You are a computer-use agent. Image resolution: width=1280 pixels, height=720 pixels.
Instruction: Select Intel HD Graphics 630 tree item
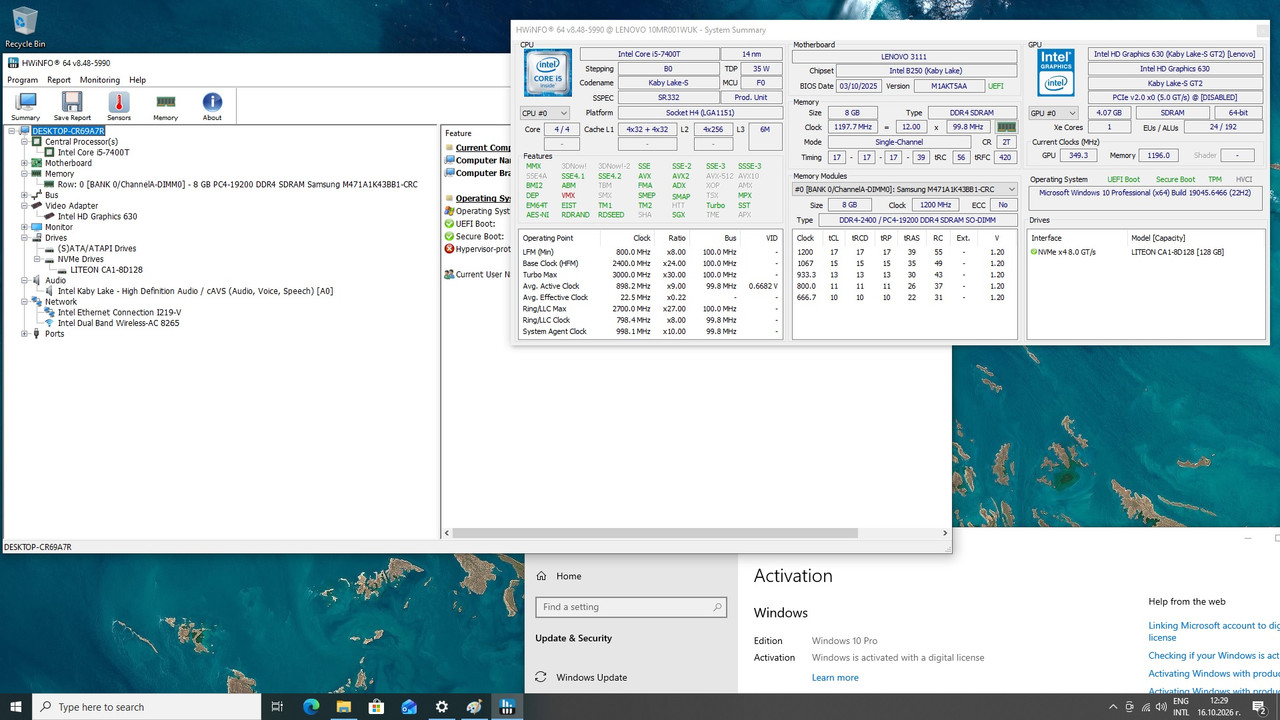coord(97,216)
